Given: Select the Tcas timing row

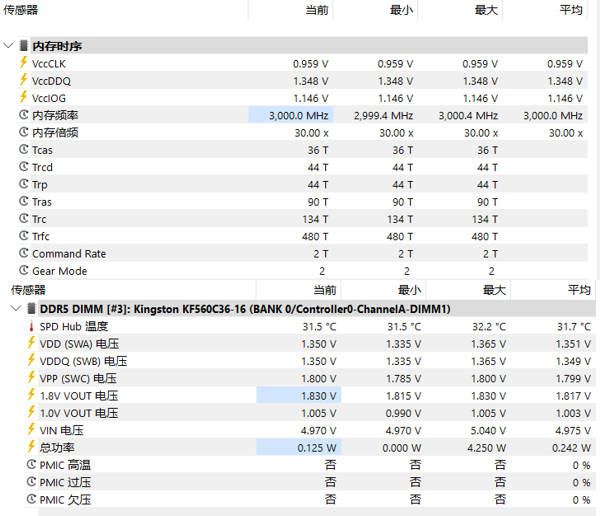Looking at the screenshot, I should click(x=302, y=150).
